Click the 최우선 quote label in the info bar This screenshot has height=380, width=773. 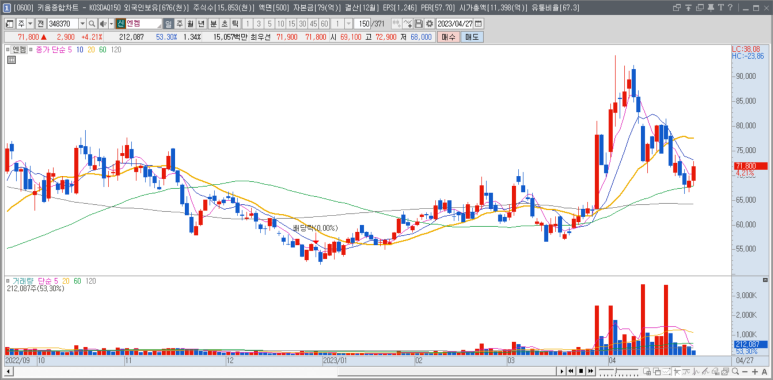(x=260, y=37)
